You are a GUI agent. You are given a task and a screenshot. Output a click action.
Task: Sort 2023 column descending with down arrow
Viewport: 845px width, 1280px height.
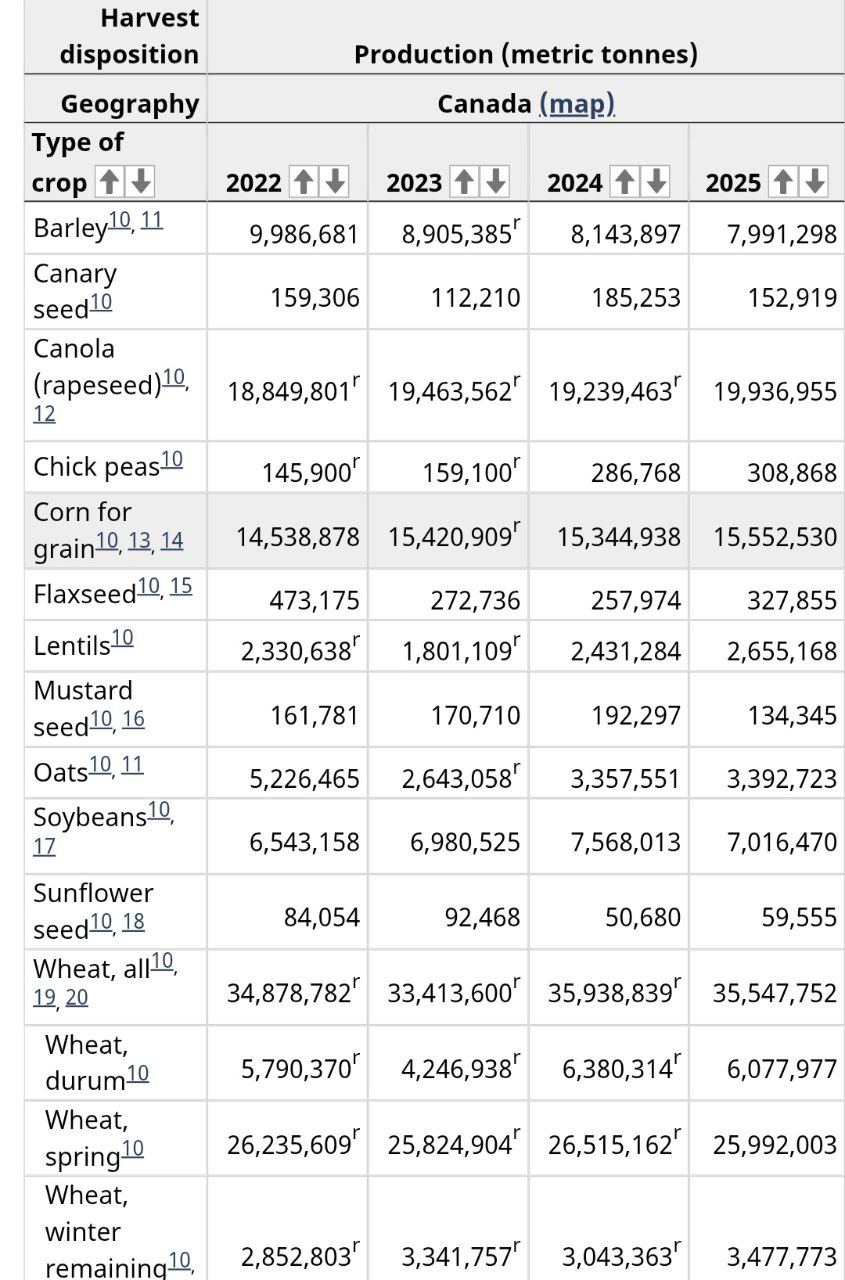496,182
